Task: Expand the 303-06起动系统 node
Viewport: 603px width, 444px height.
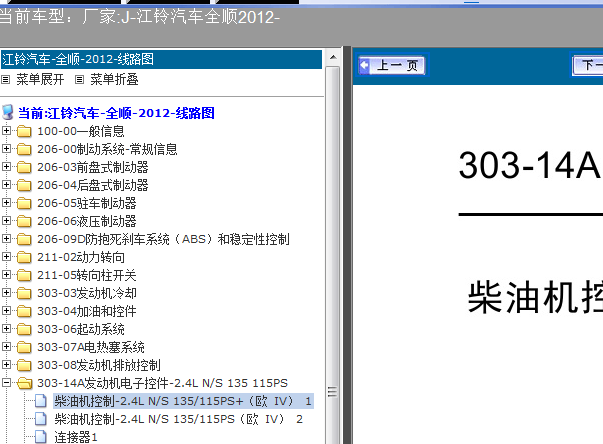Action: (x=6, y=329)
